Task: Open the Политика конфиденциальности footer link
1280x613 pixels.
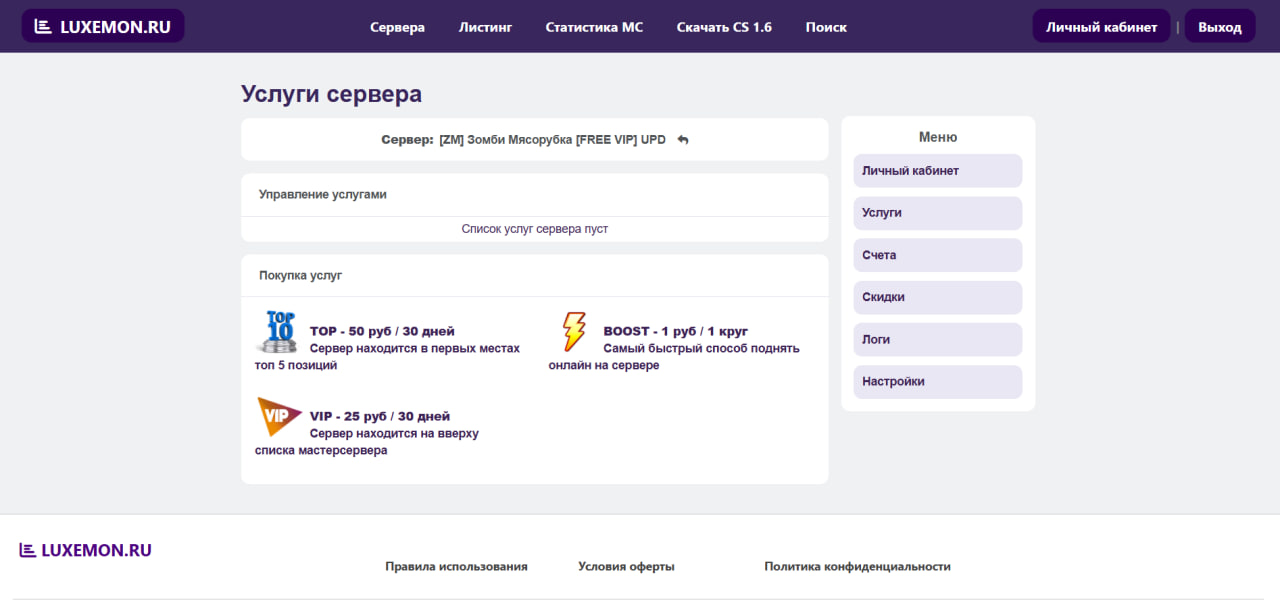Action: point(857,566)
